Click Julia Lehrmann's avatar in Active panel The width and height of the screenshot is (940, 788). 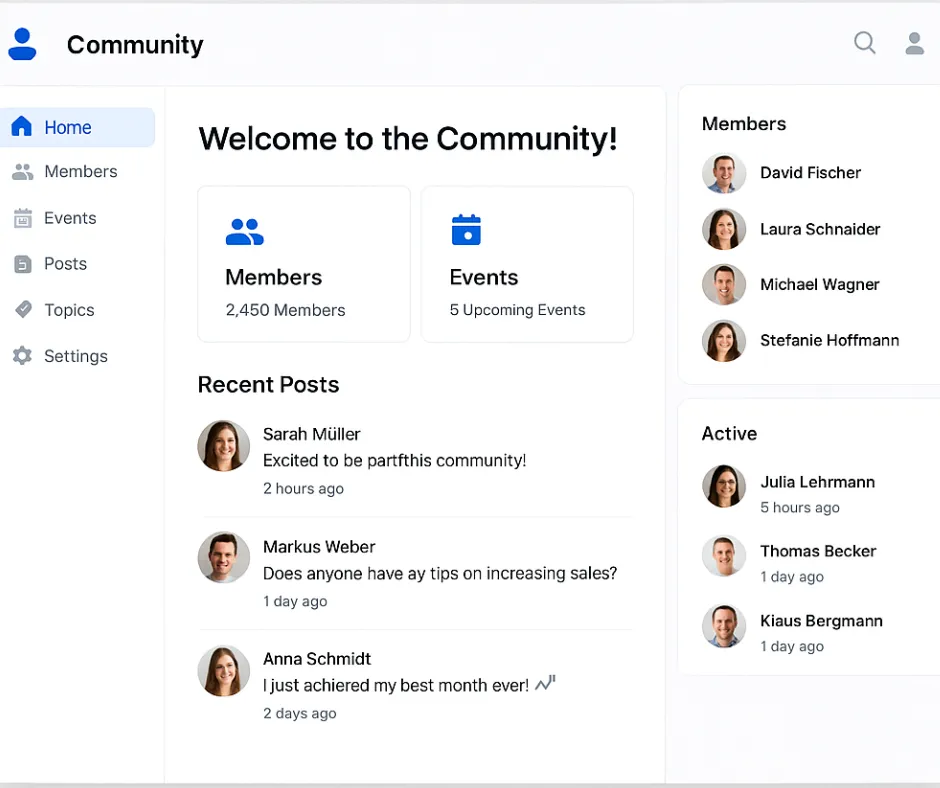(x=724, y=486)
